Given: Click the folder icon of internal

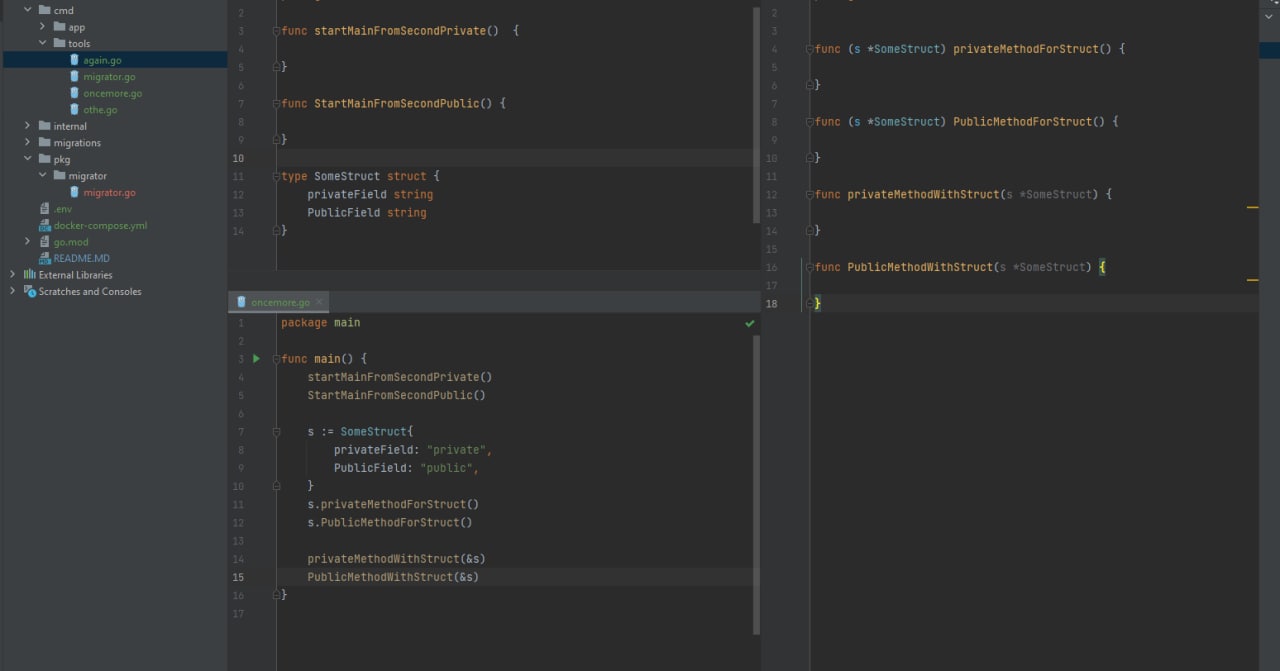Looking at the screenshot, I should pos(44,126).
